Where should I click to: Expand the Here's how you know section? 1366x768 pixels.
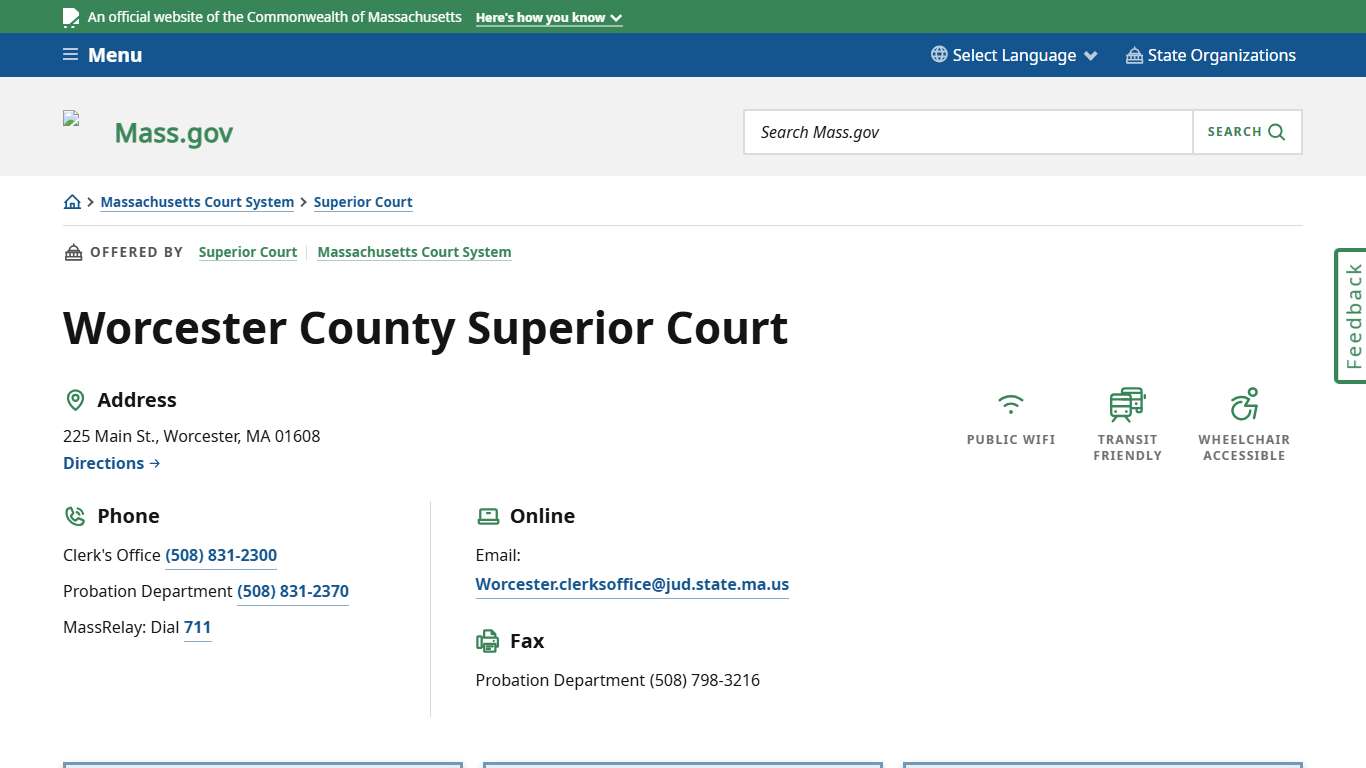point(548,17)
